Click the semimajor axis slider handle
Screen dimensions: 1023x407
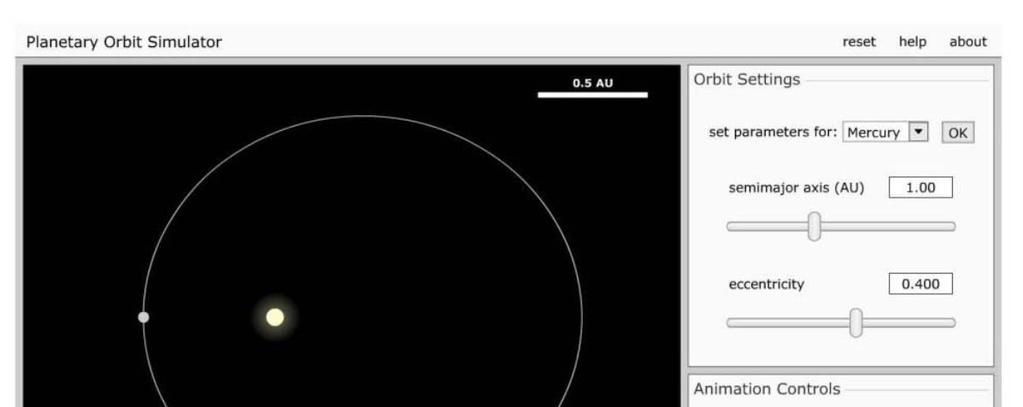click(814, 226)
